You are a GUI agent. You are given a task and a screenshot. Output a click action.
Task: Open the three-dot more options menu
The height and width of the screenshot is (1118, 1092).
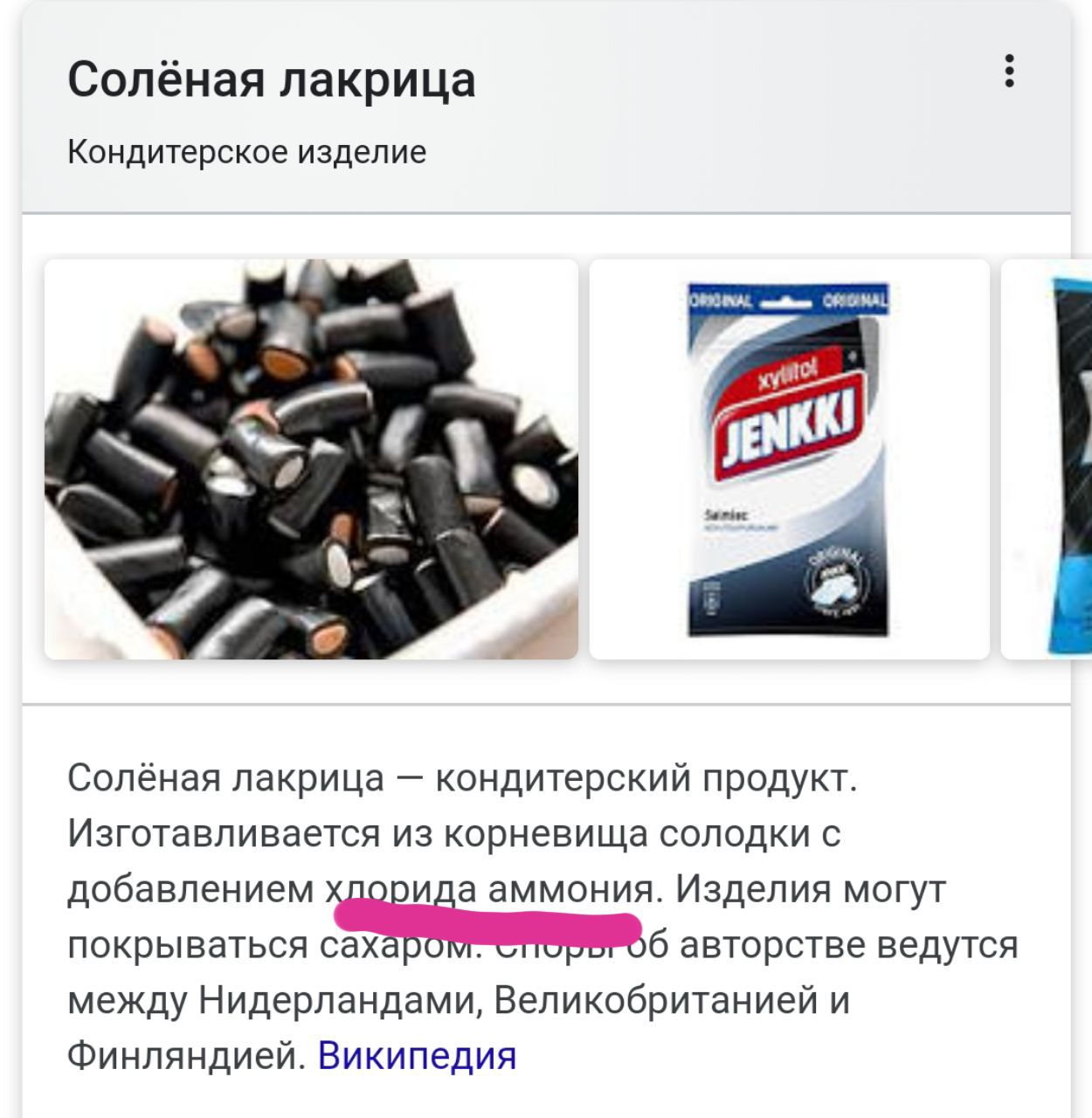1009,71
